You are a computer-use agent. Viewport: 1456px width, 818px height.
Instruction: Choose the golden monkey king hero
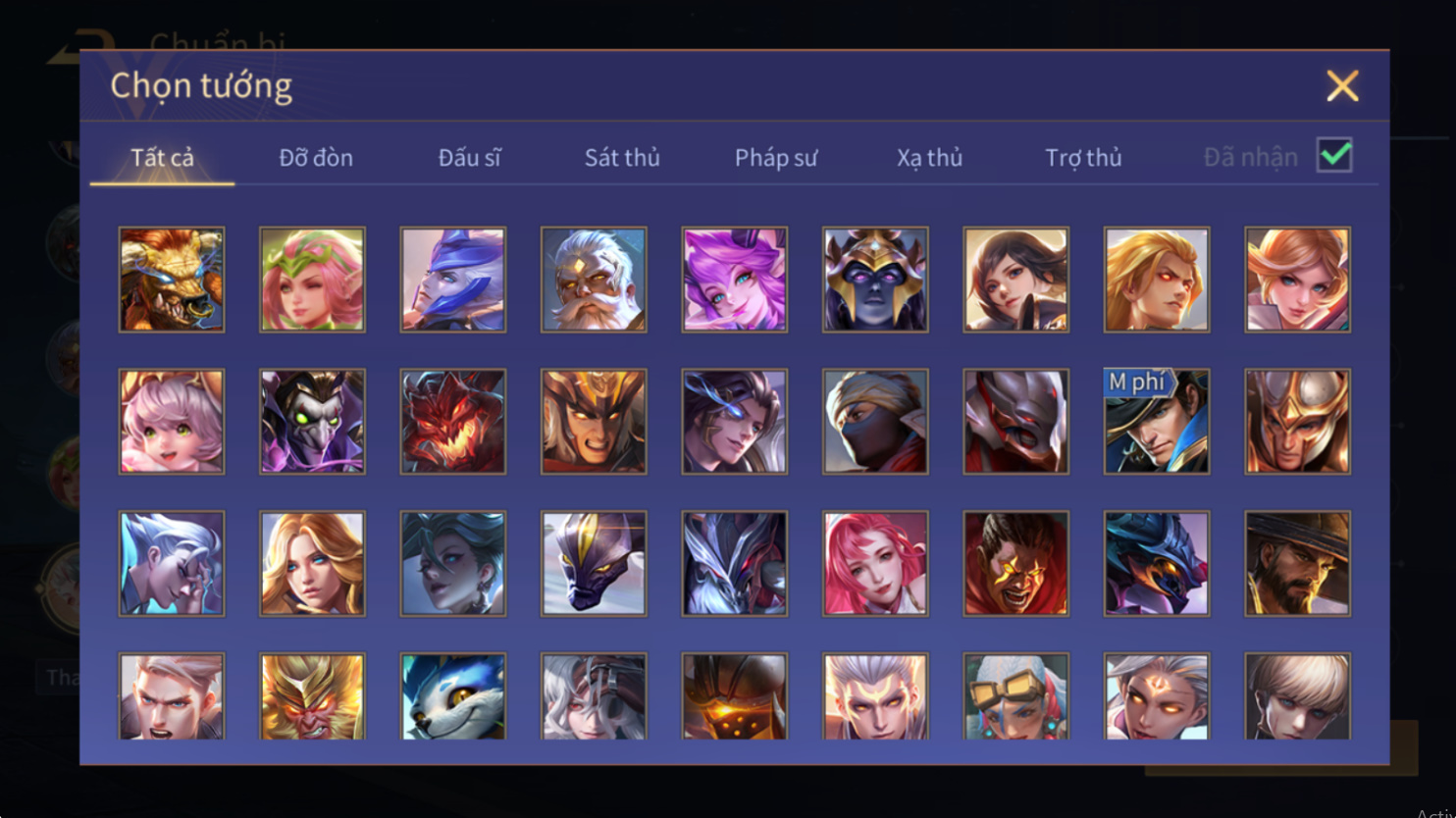(x=312, y=696)
